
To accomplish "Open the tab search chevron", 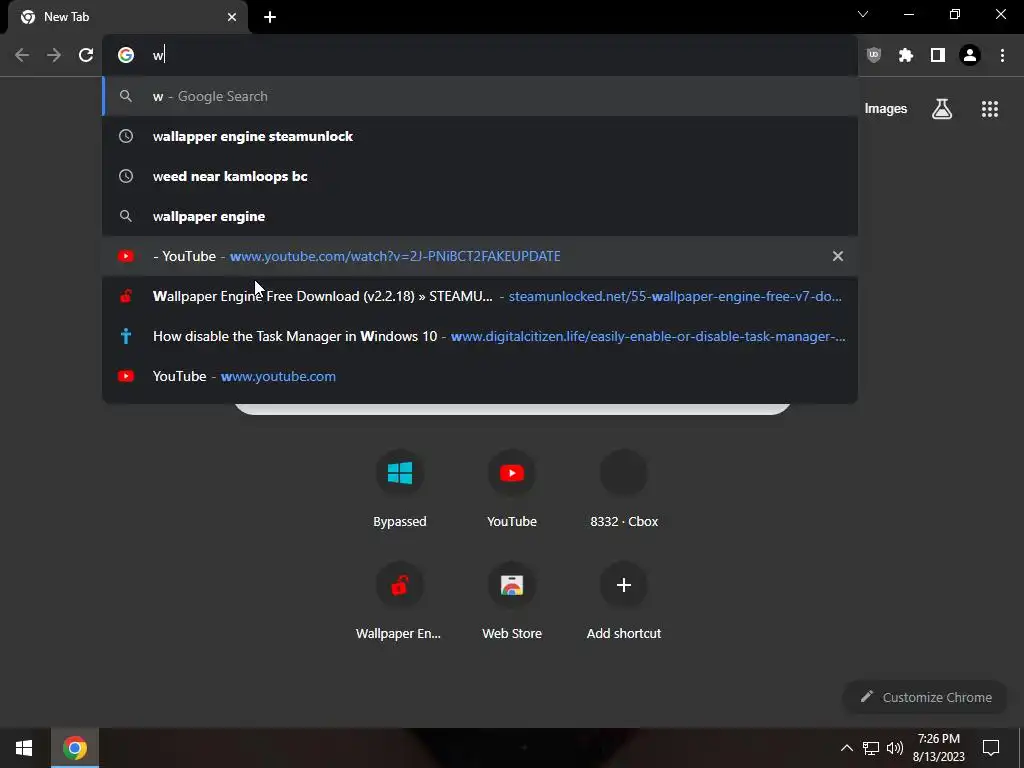I will [x=863, y=14].
